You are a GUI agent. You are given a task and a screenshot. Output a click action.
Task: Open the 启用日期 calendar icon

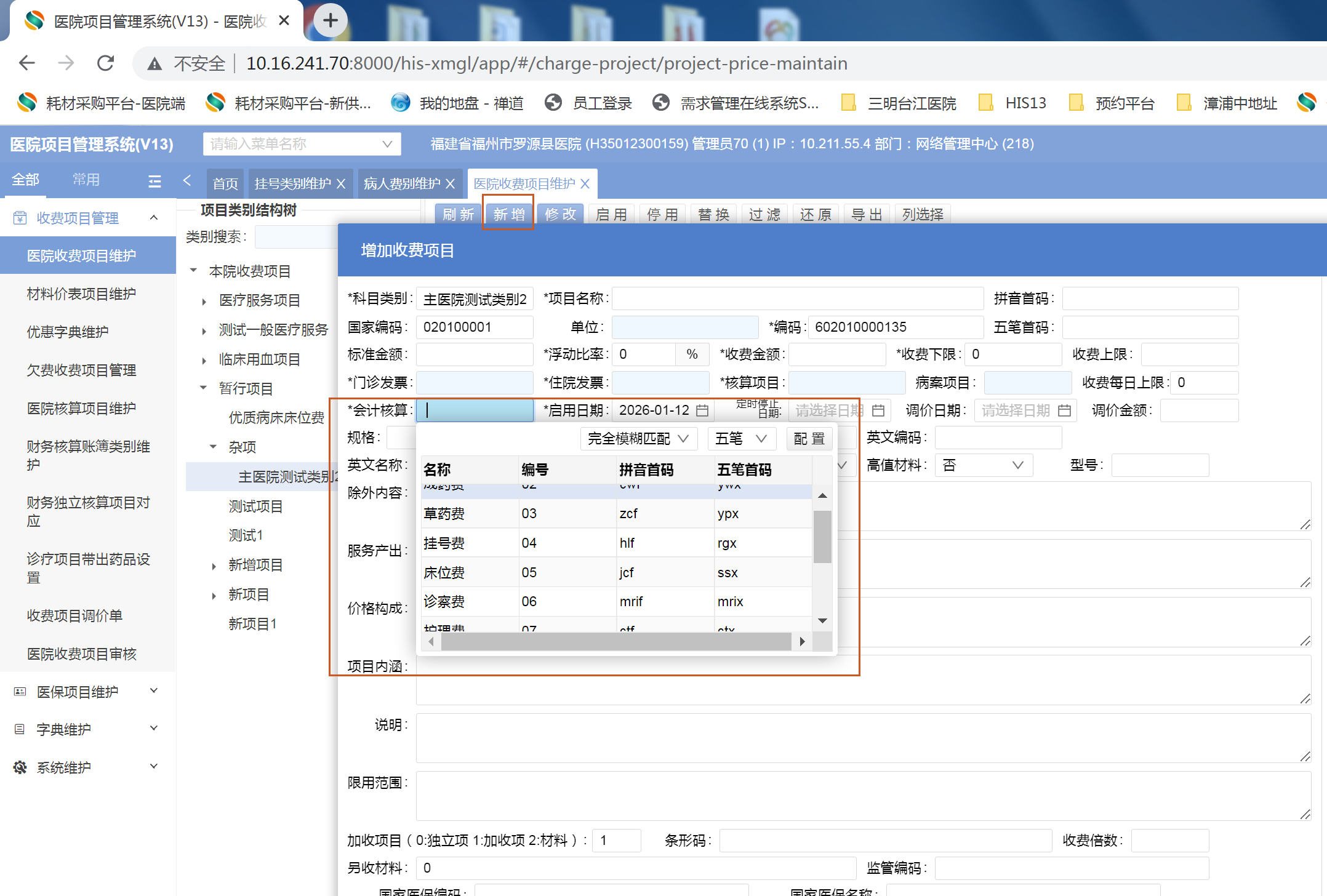tap(702, 410)
